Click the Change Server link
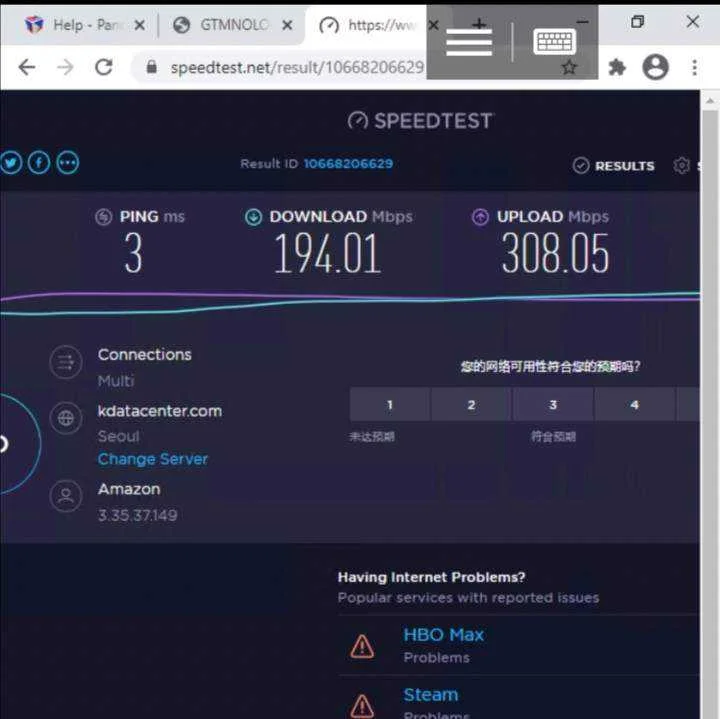The image size is (720, 719). coord(152,459)
